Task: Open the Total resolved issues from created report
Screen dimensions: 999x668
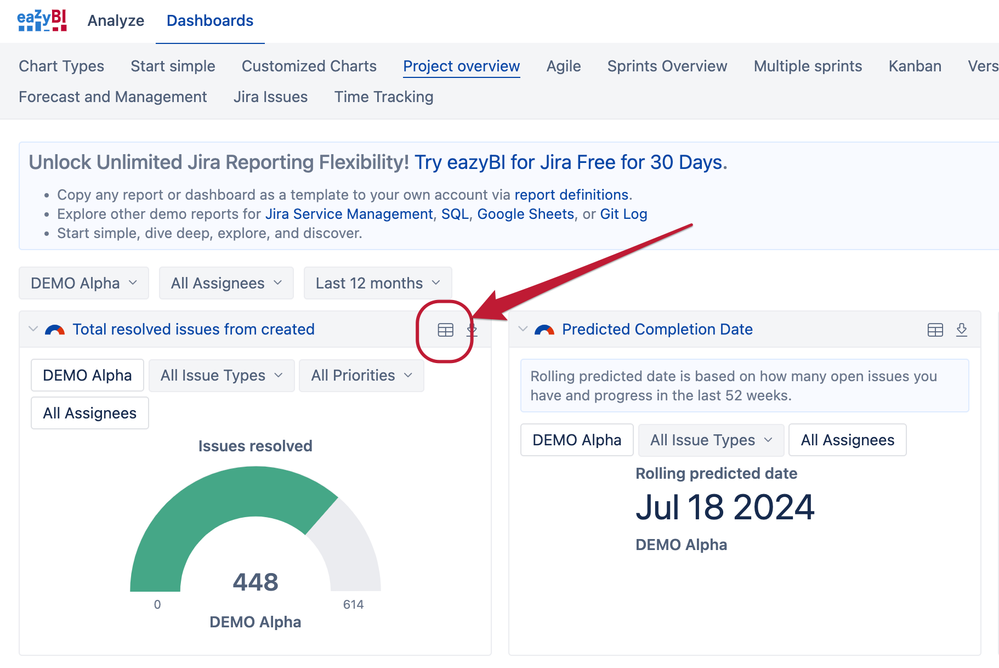Action: coord(194,330)
